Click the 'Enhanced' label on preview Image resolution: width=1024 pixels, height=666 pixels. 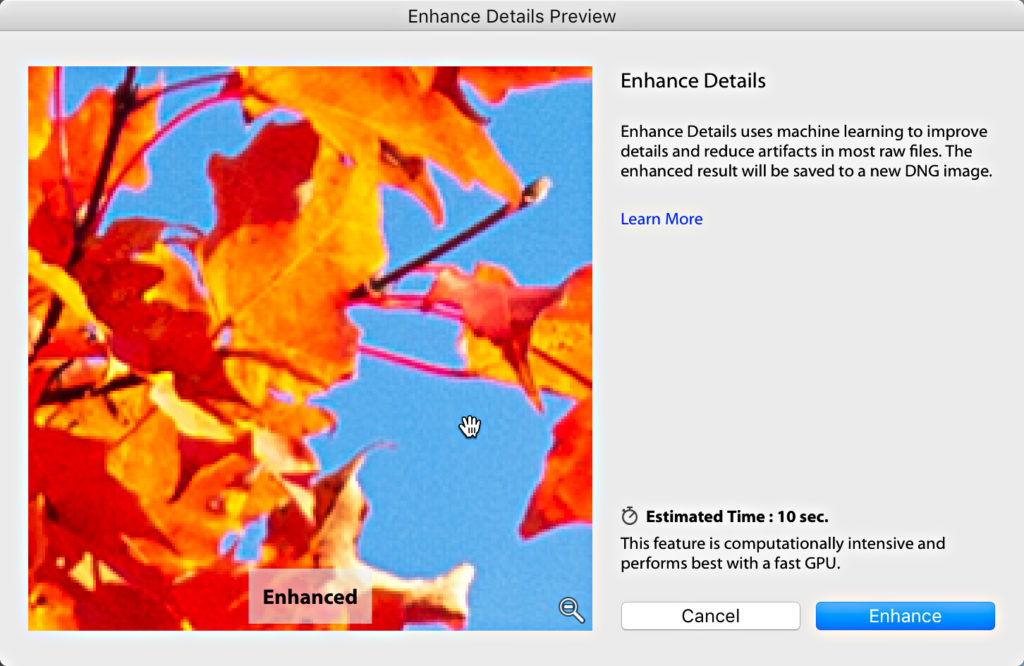coord(310,597)
